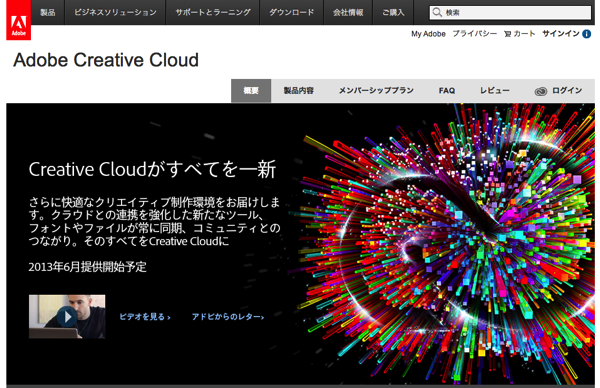This screenshot has height=388, width=600.
Task: Click the shopping cart icon
Action: click(507, 34)
